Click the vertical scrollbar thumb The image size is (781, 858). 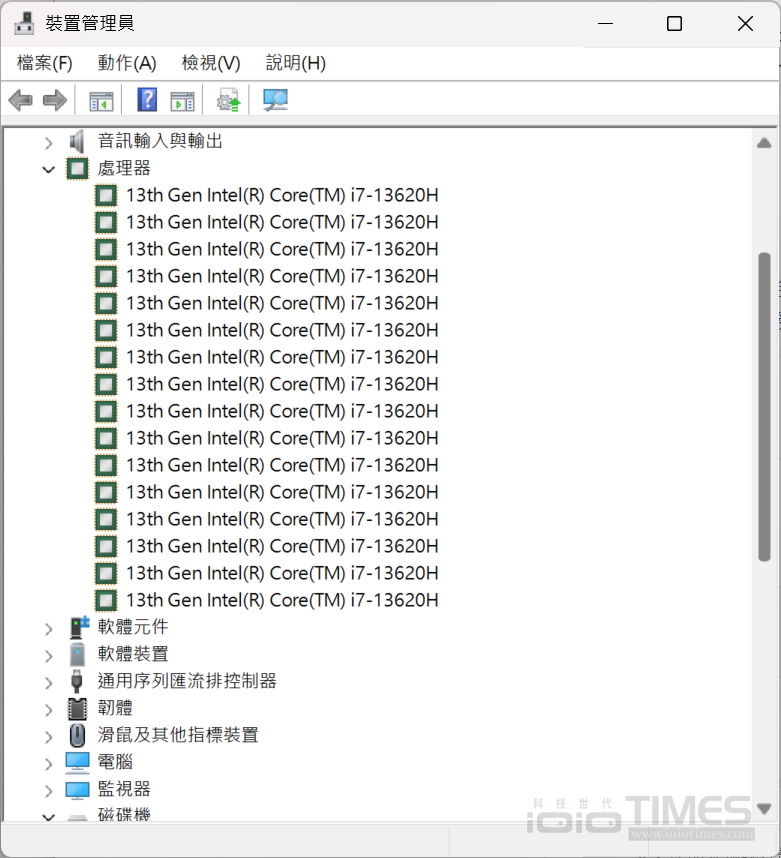[764, 407]
